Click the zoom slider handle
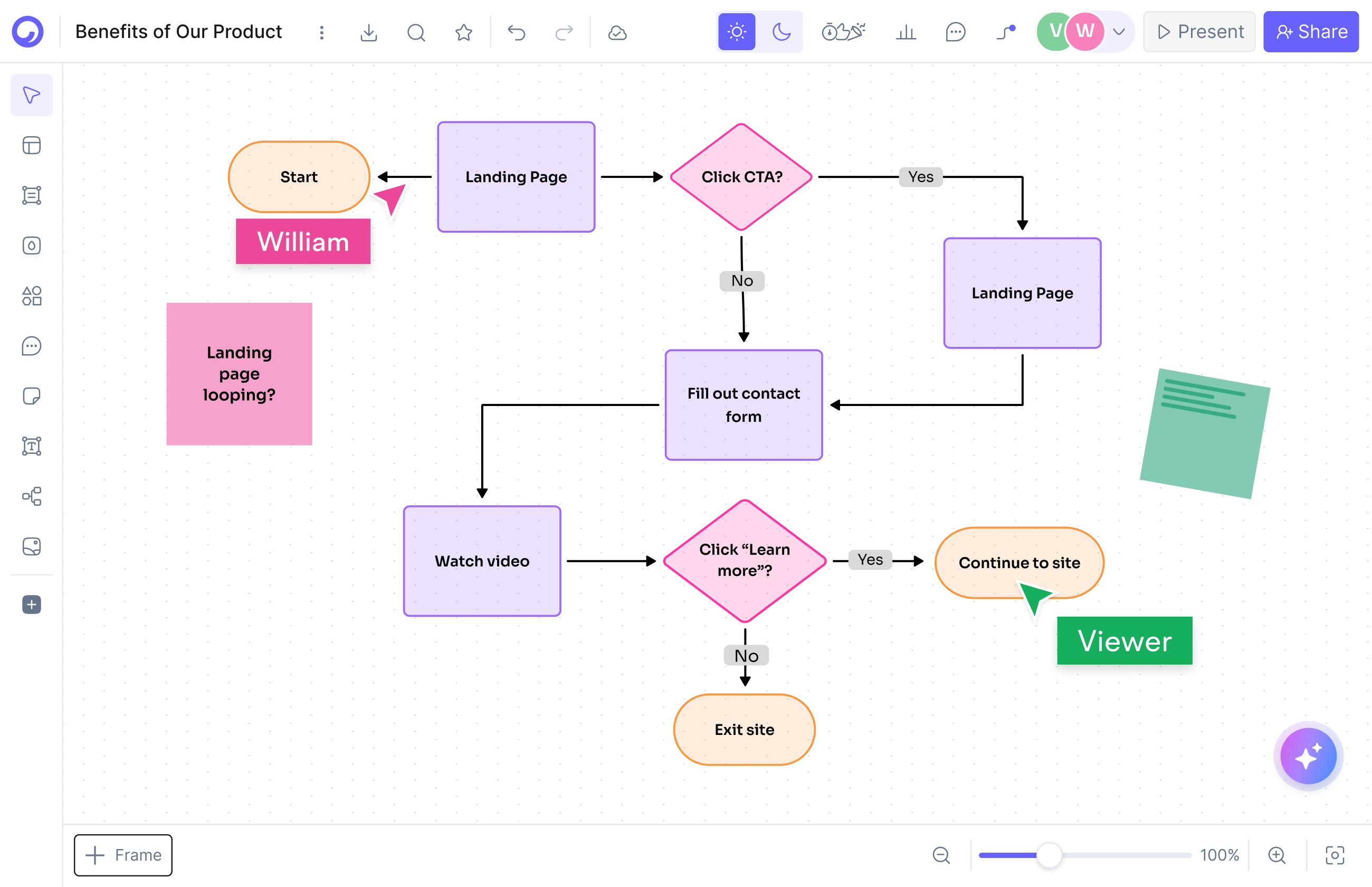Screen dimensions: 1372x887 coord(1049,855)
